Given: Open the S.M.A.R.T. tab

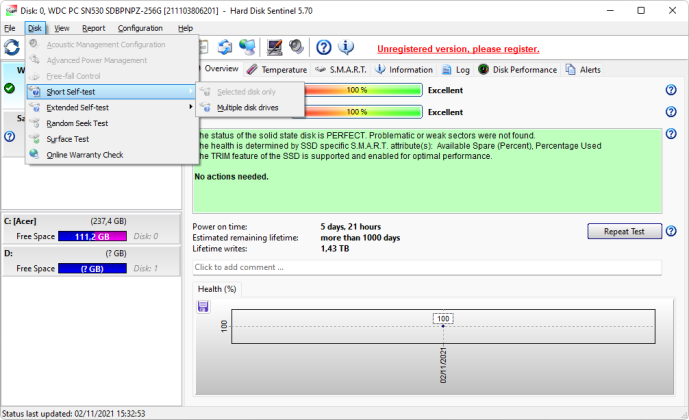Looking at the screenshot, I should [341, 69].
